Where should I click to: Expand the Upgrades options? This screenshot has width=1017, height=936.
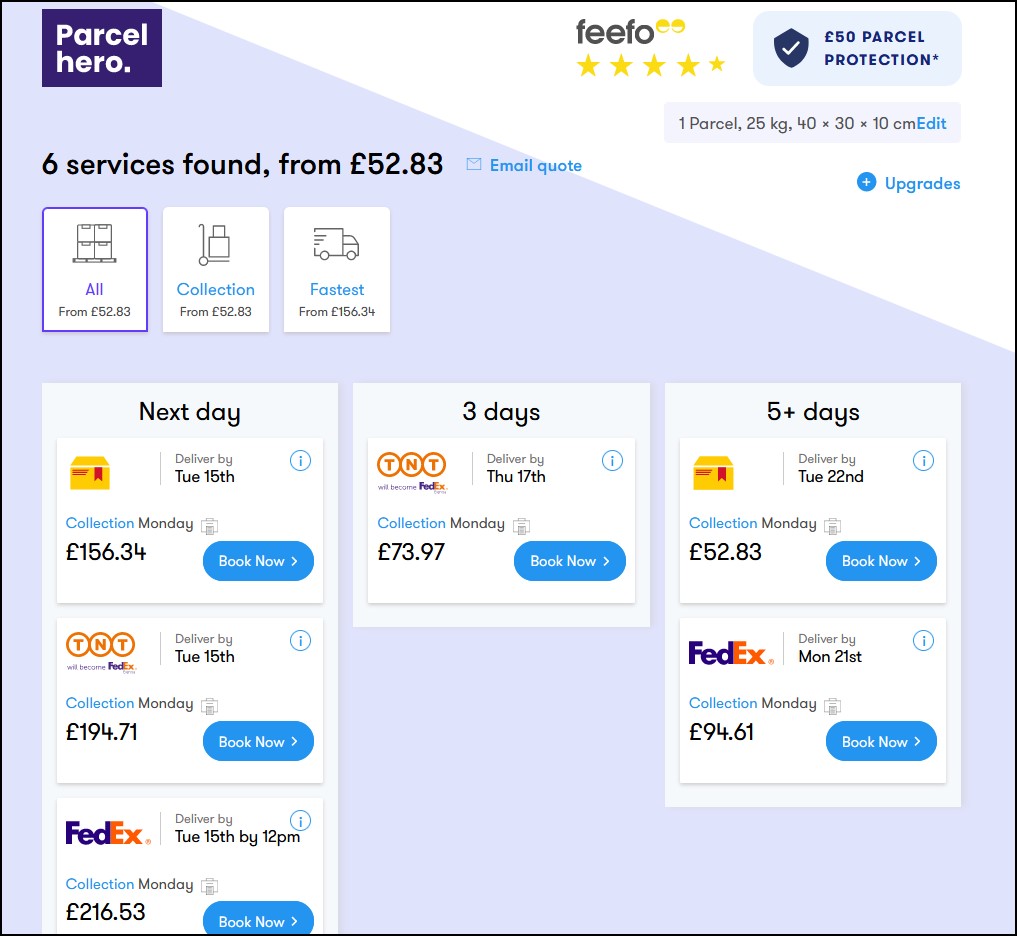922,184
